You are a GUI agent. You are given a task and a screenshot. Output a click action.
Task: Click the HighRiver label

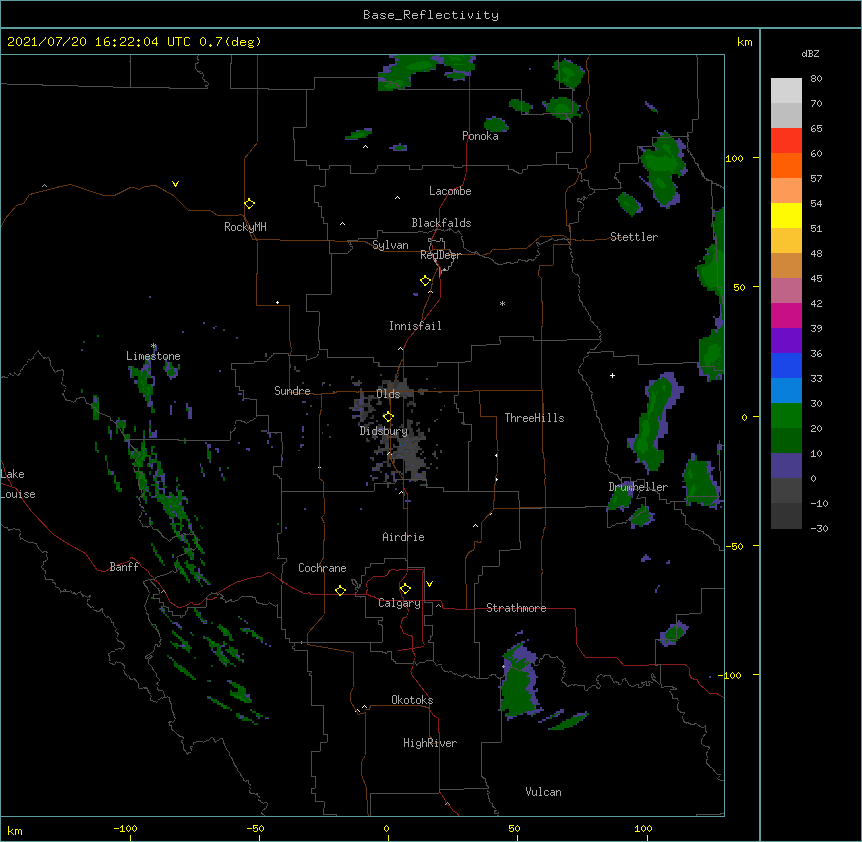tap(430, 743)
